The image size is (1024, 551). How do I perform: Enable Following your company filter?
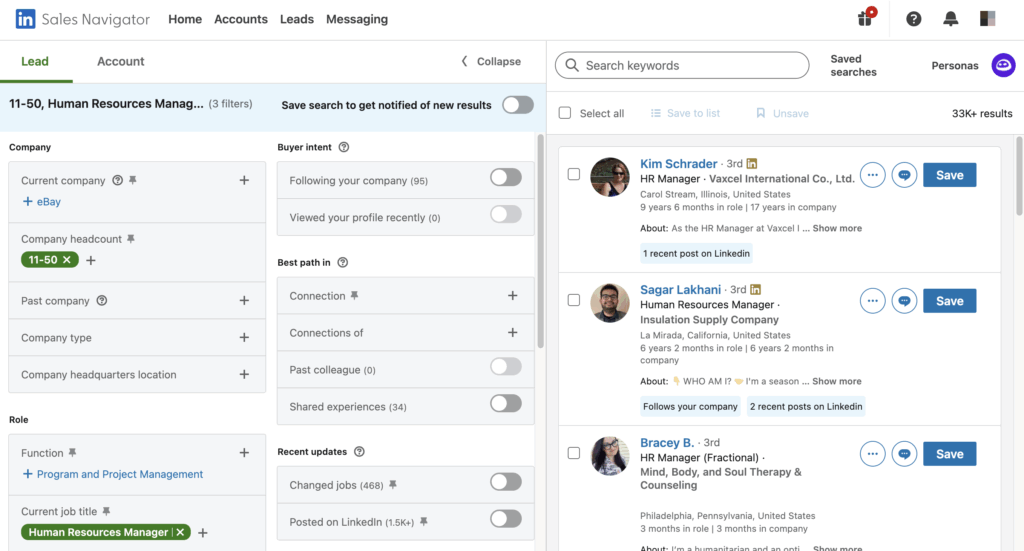coord(506,177)
